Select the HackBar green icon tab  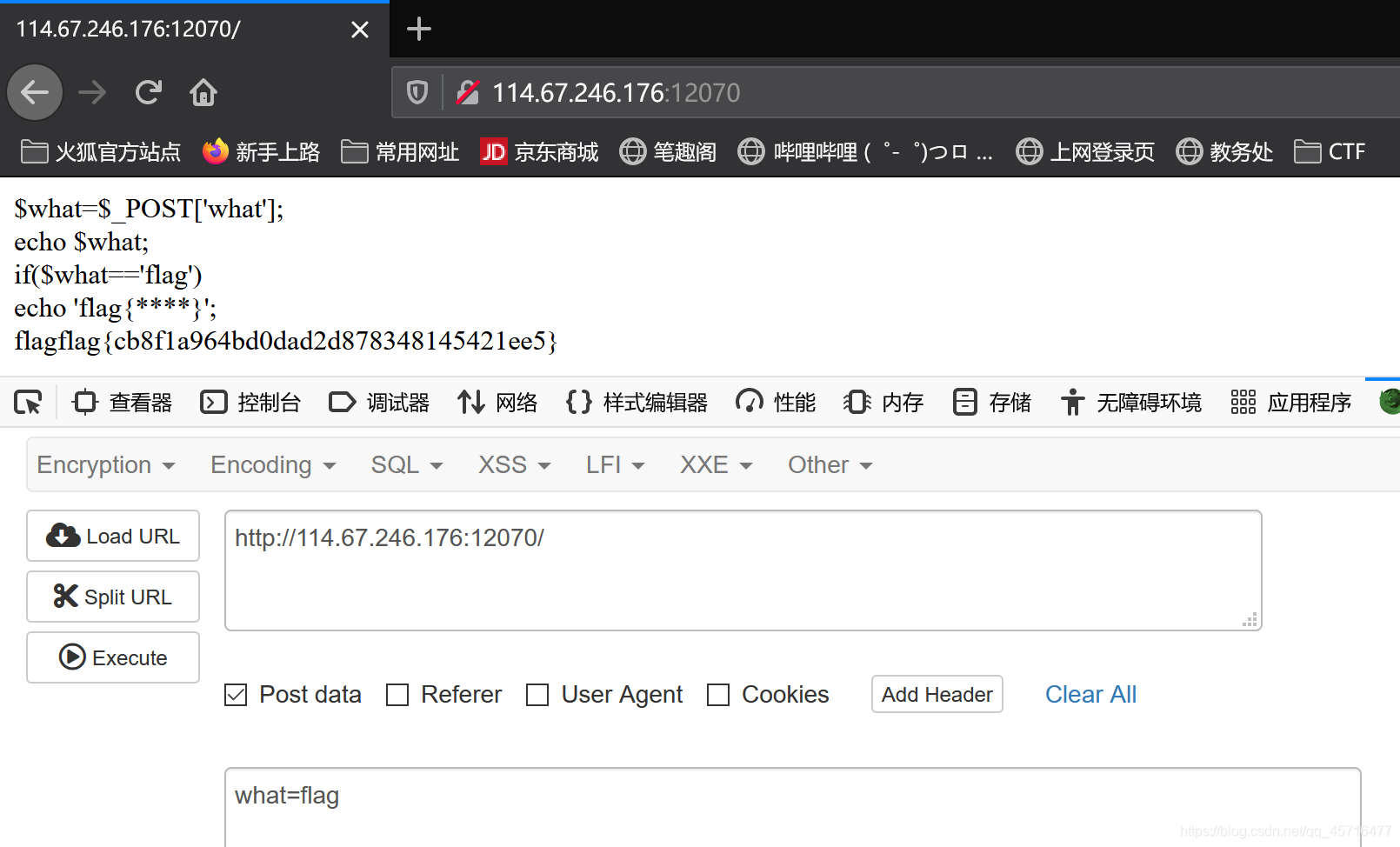tap(1390, 402)
